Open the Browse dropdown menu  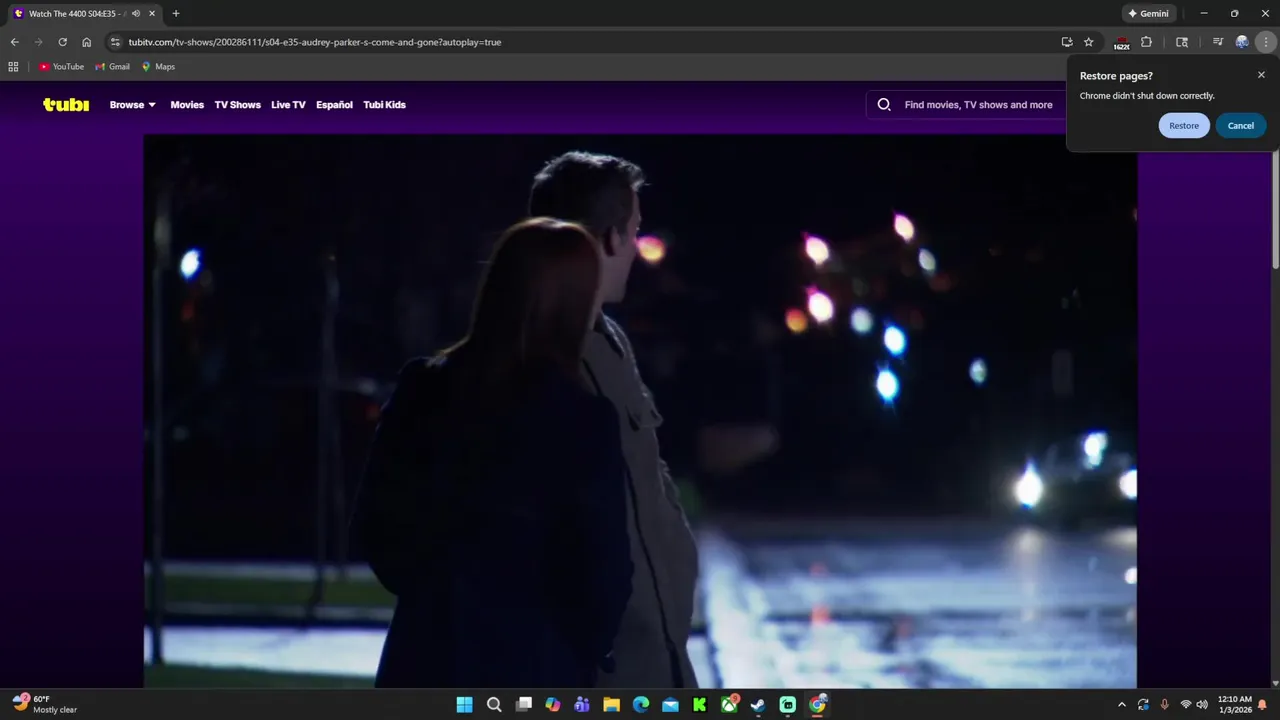pyautogui.click(x=132, y=105)
